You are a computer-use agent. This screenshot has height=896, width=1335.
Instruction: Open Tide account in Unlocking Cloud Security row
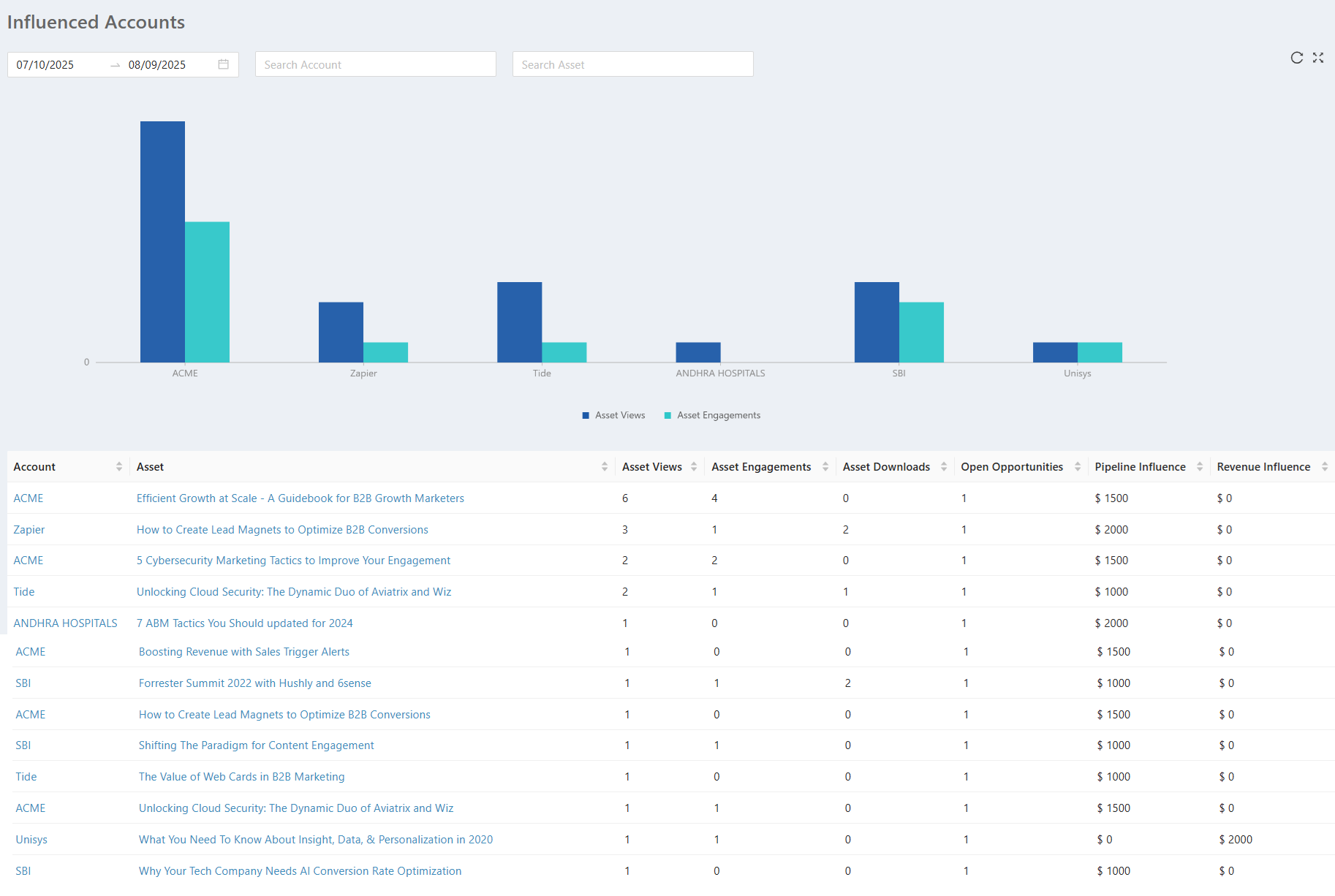(24, 592)
